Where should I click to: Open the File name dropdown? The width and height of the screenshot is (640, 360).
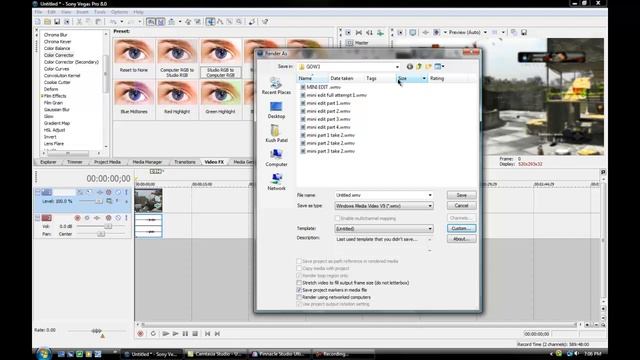coord(429,195)
